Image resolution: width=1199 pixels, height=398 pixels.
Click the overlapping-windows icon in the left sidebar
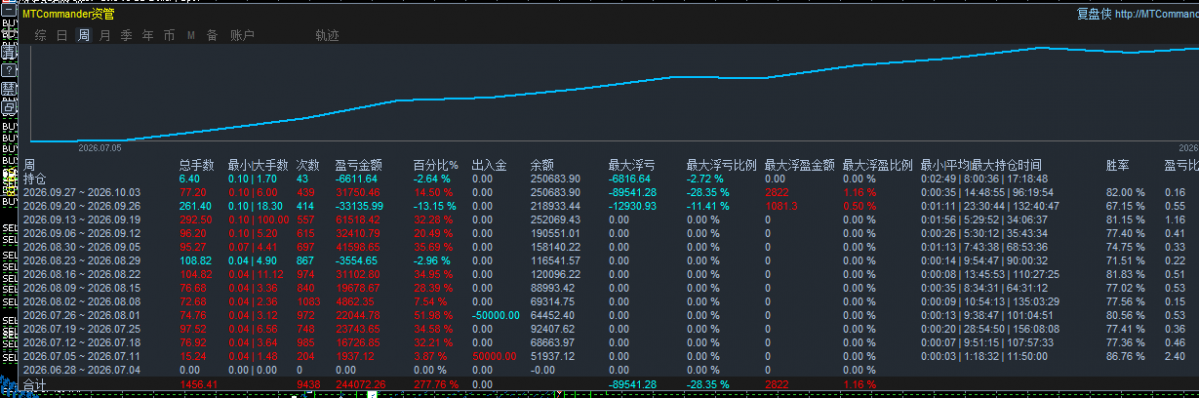(x=8, y=106)
